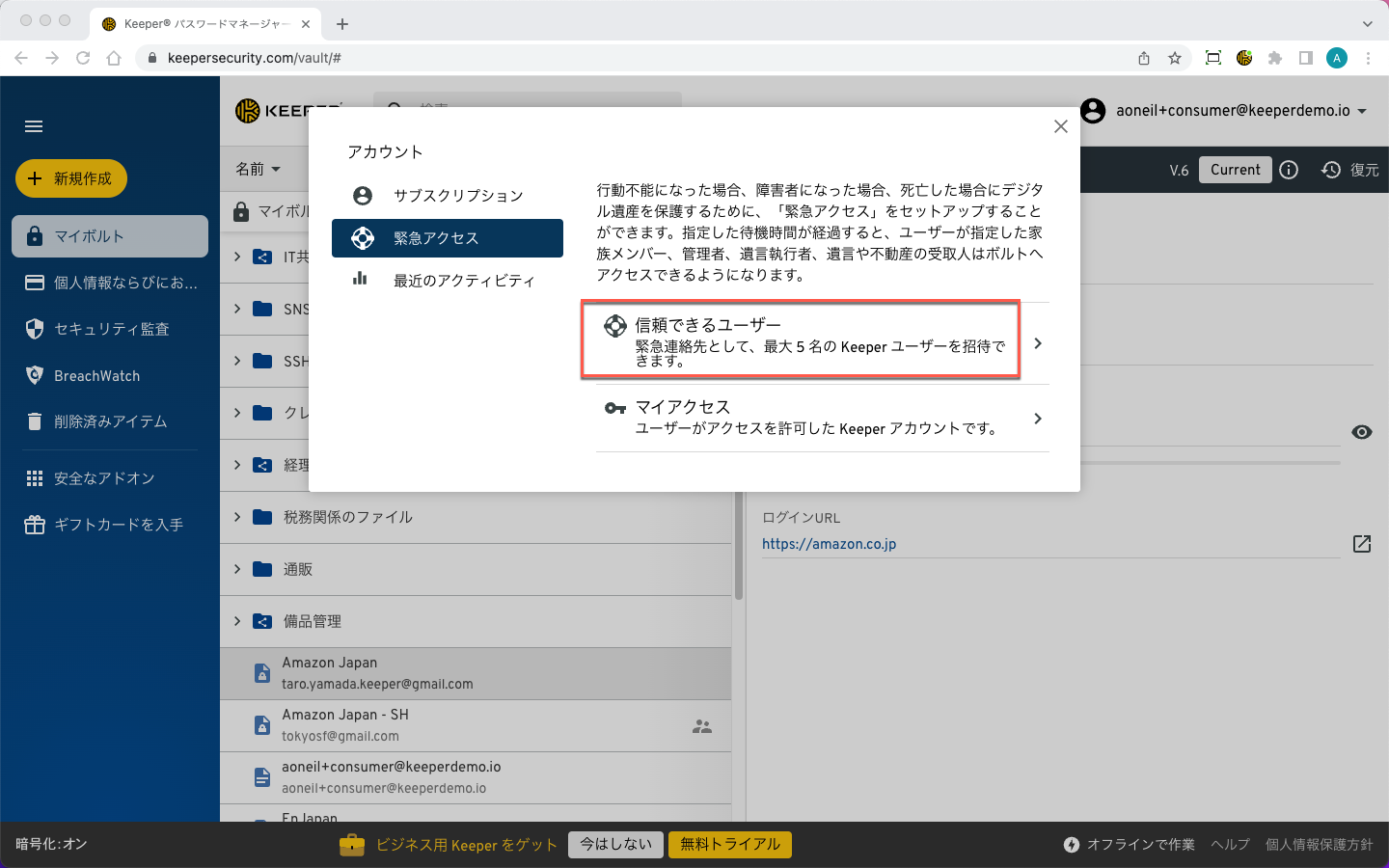Click the amazon.co.jp login link

829,544
